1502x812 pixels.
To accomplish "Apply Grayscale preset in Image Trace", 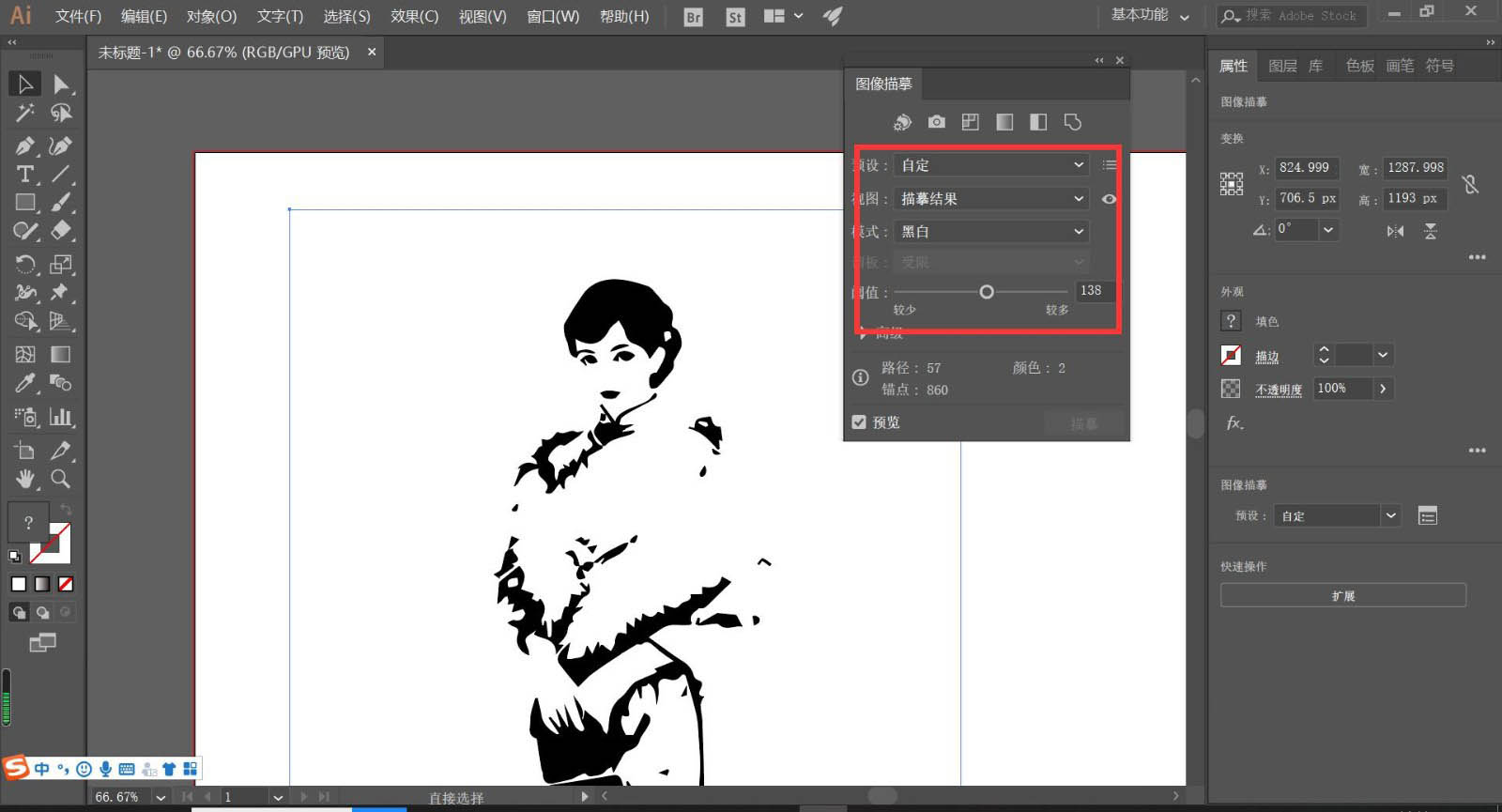I will (x=1004, y=122).
